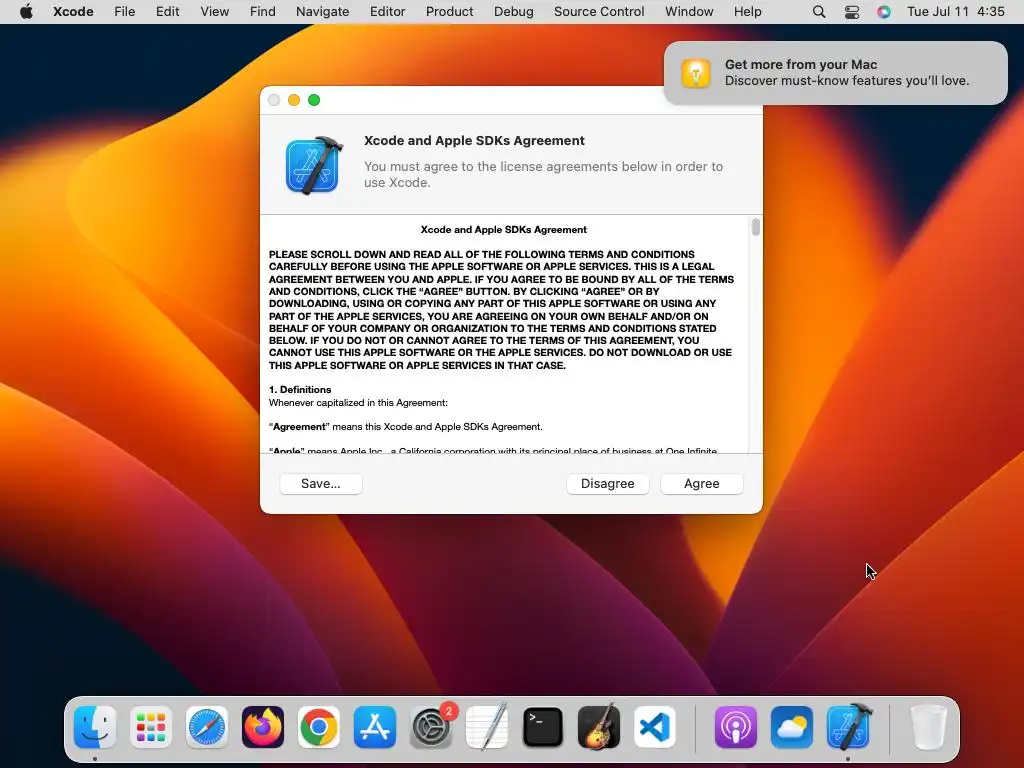Screen dimensions: 1024x768
Task: Click Save... to save the agreement
Action: 321,483
